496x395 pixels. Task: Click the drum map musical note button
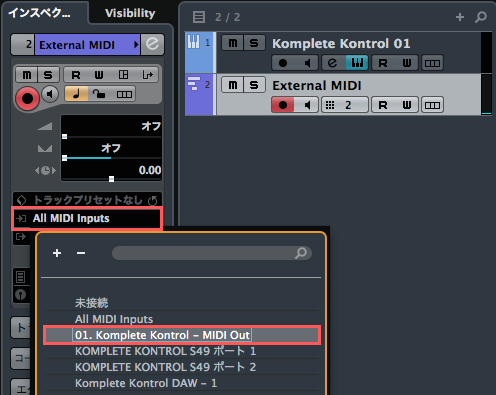coord(76,94)
